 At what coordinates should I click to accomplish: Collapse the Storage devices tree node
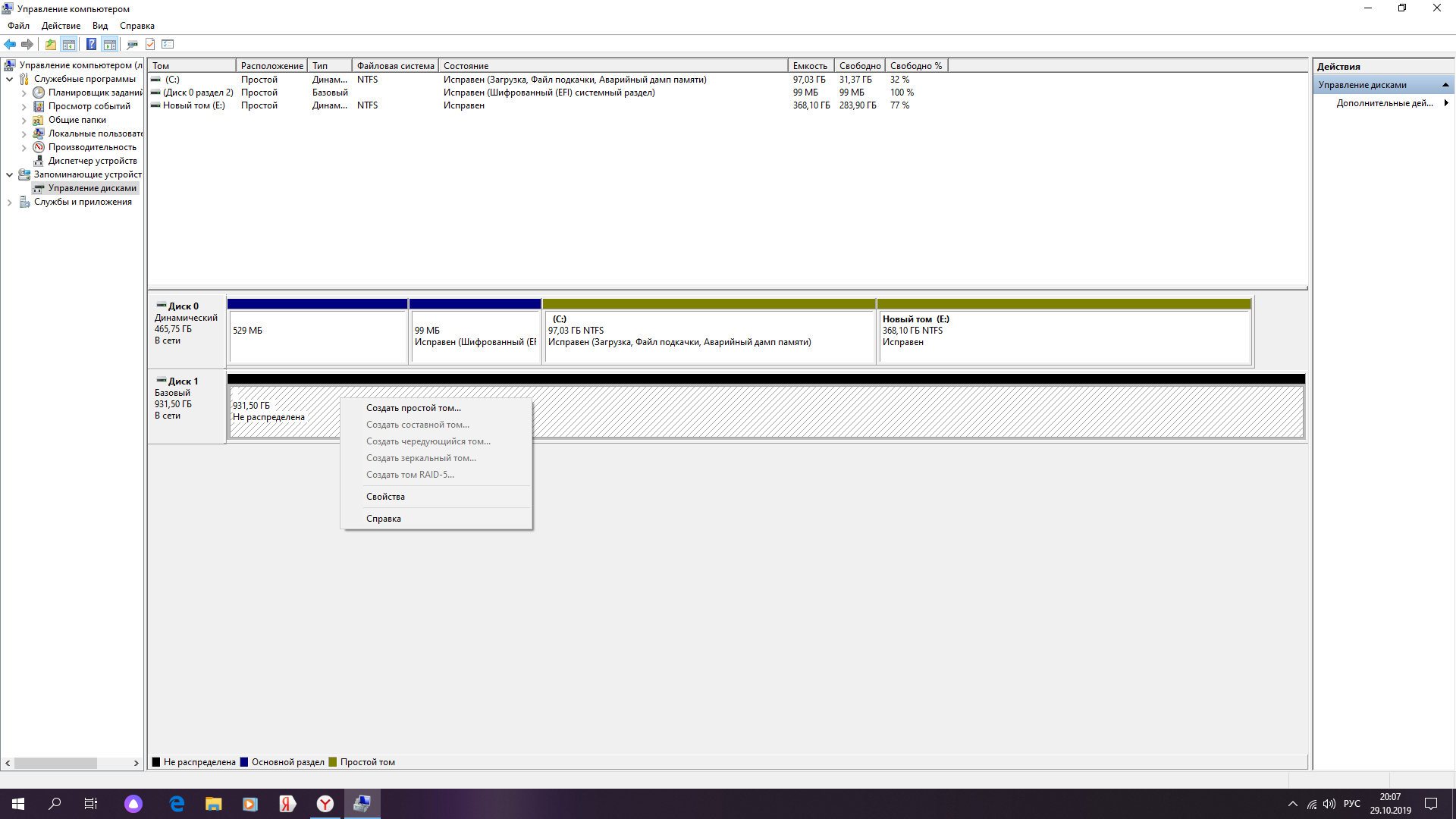coord(10,174)
